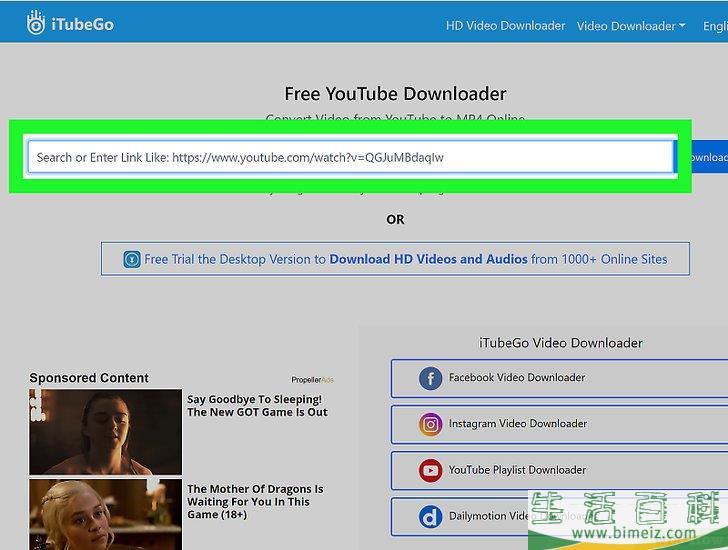Click the PropellerAds label
Viewport: 728px width, 550px height.
pos(312,380)
